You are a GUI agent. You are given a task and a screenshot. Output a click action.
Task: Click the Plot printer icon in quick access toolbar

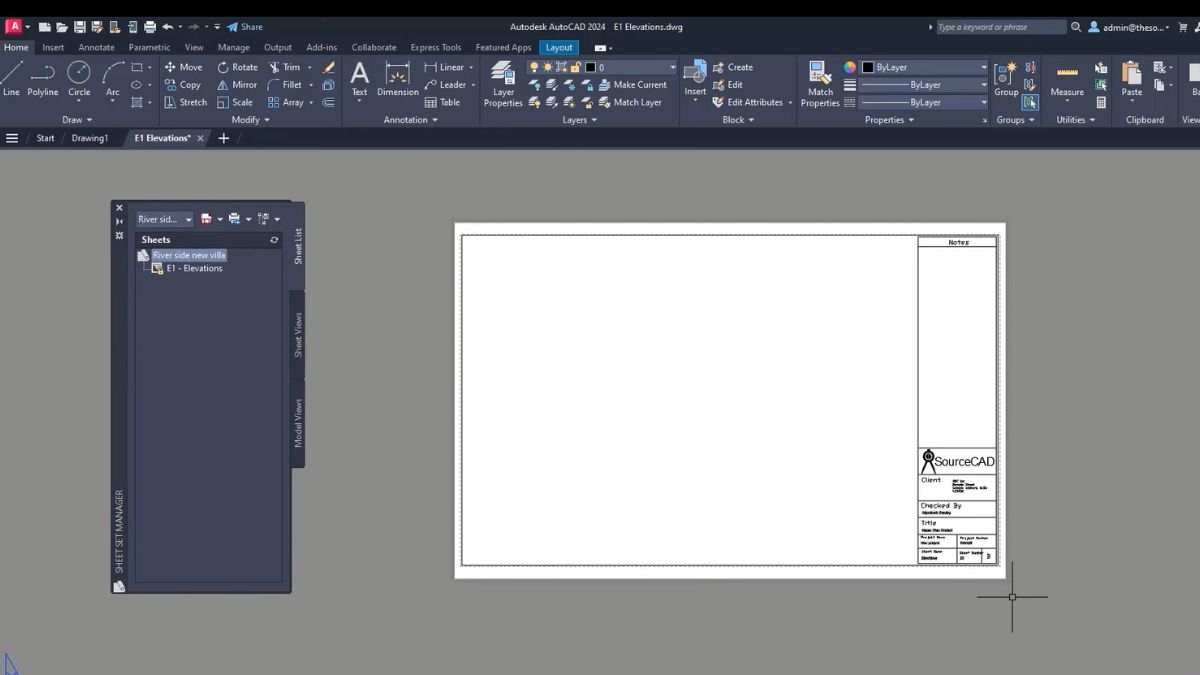[x=149, y=27]
